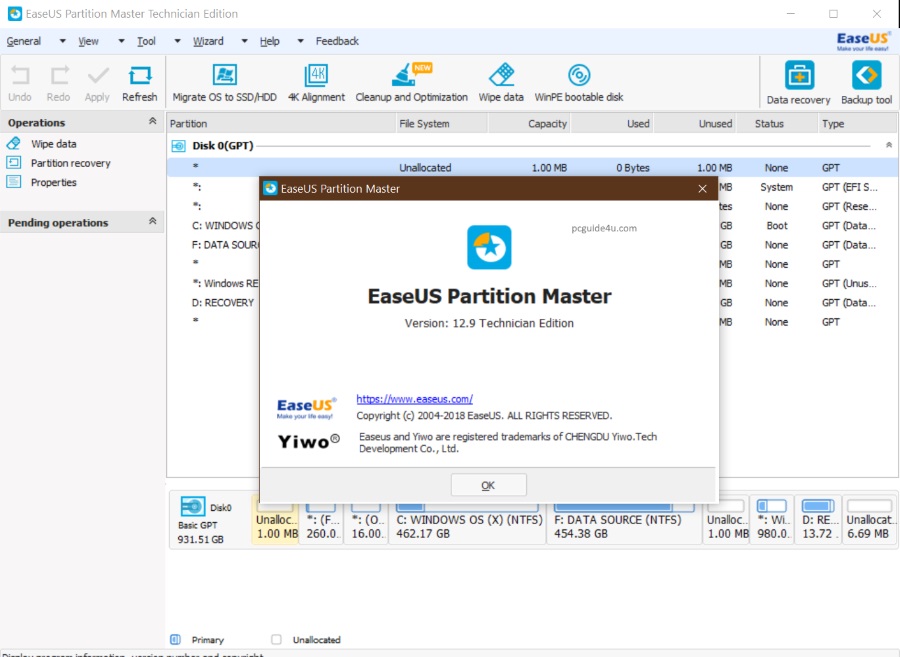The width and height of the screenshot is (900, 657).
Task: Select Partition recovery in Operations panel
Action: 71,164
